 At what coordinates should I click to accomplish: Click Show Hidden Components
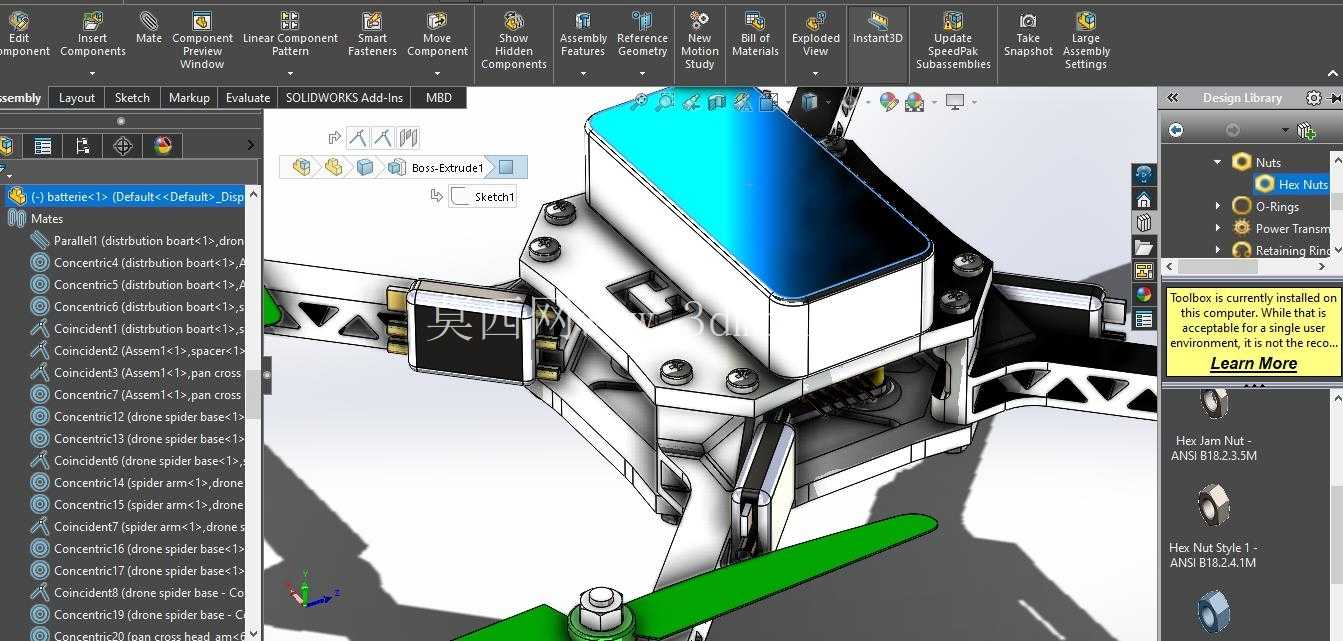point(513,41)
